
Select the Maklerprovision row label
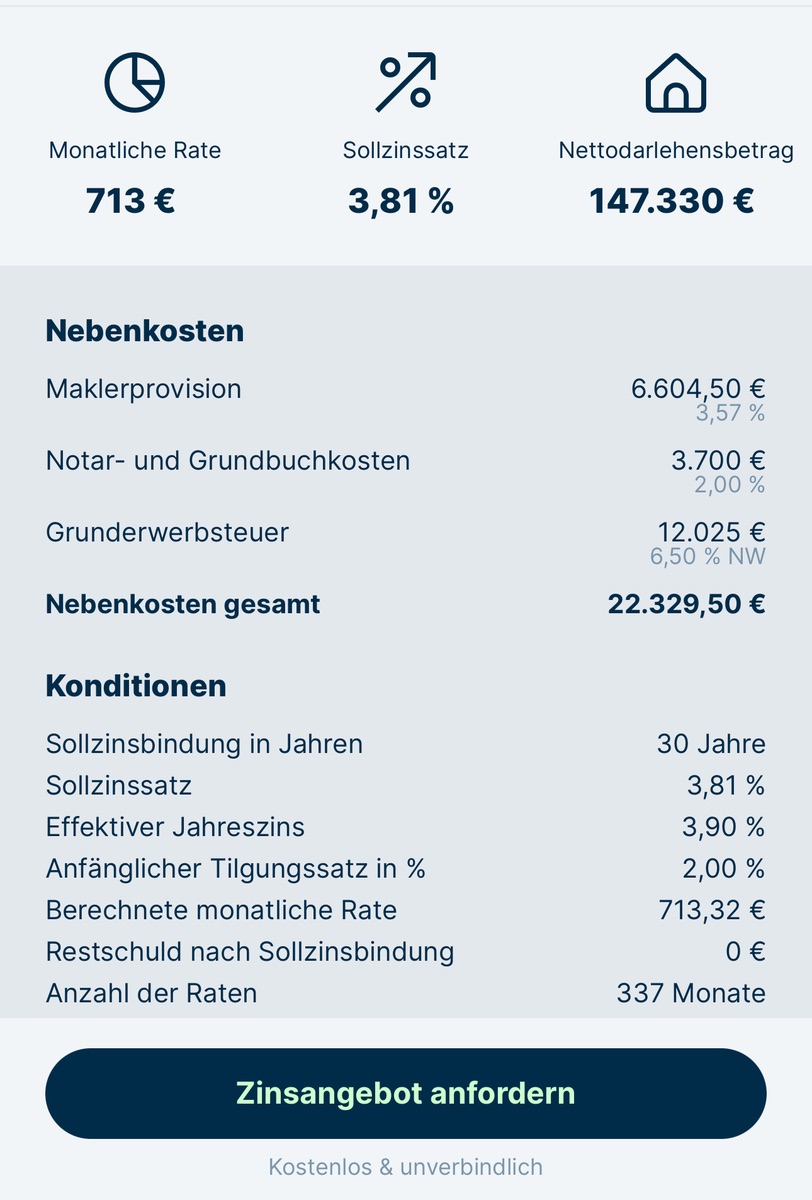[144, 389]
